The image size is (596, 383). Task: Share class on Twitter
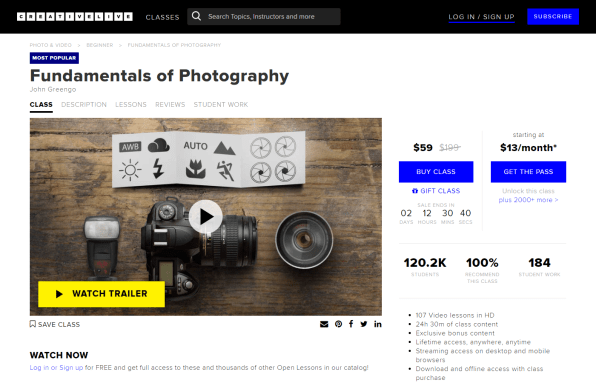coord(364,324)
